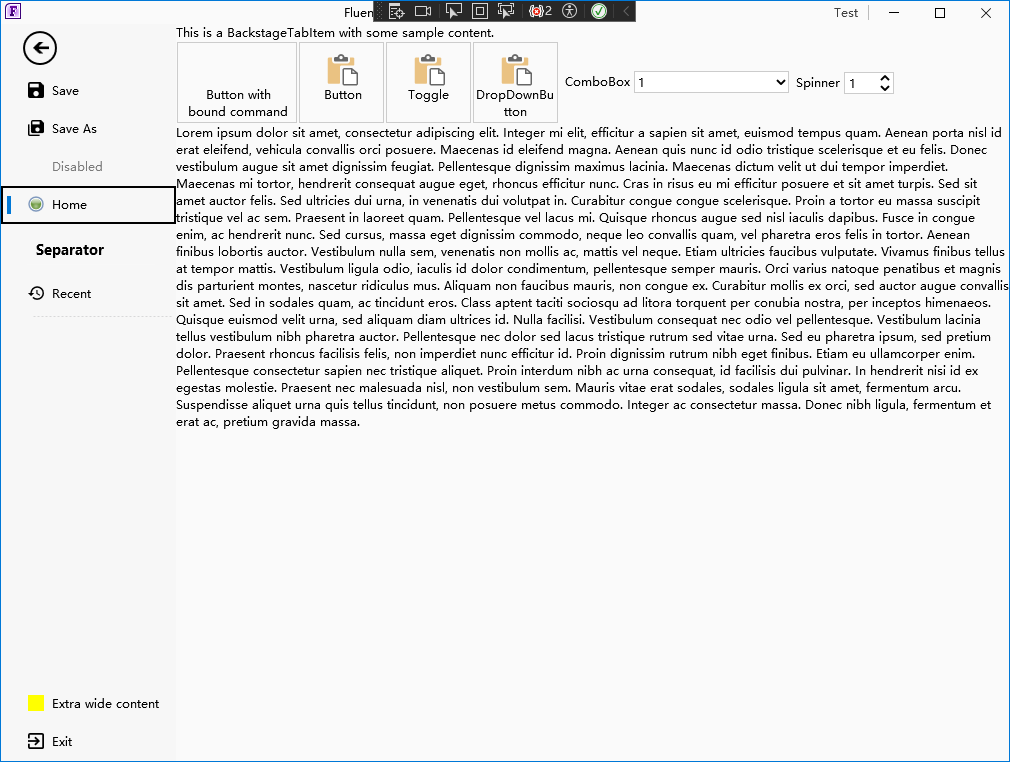Open the DropDownButton menu
This screenshot has width=1010, height=762.
pyautogui.click(x=515, y=82)
